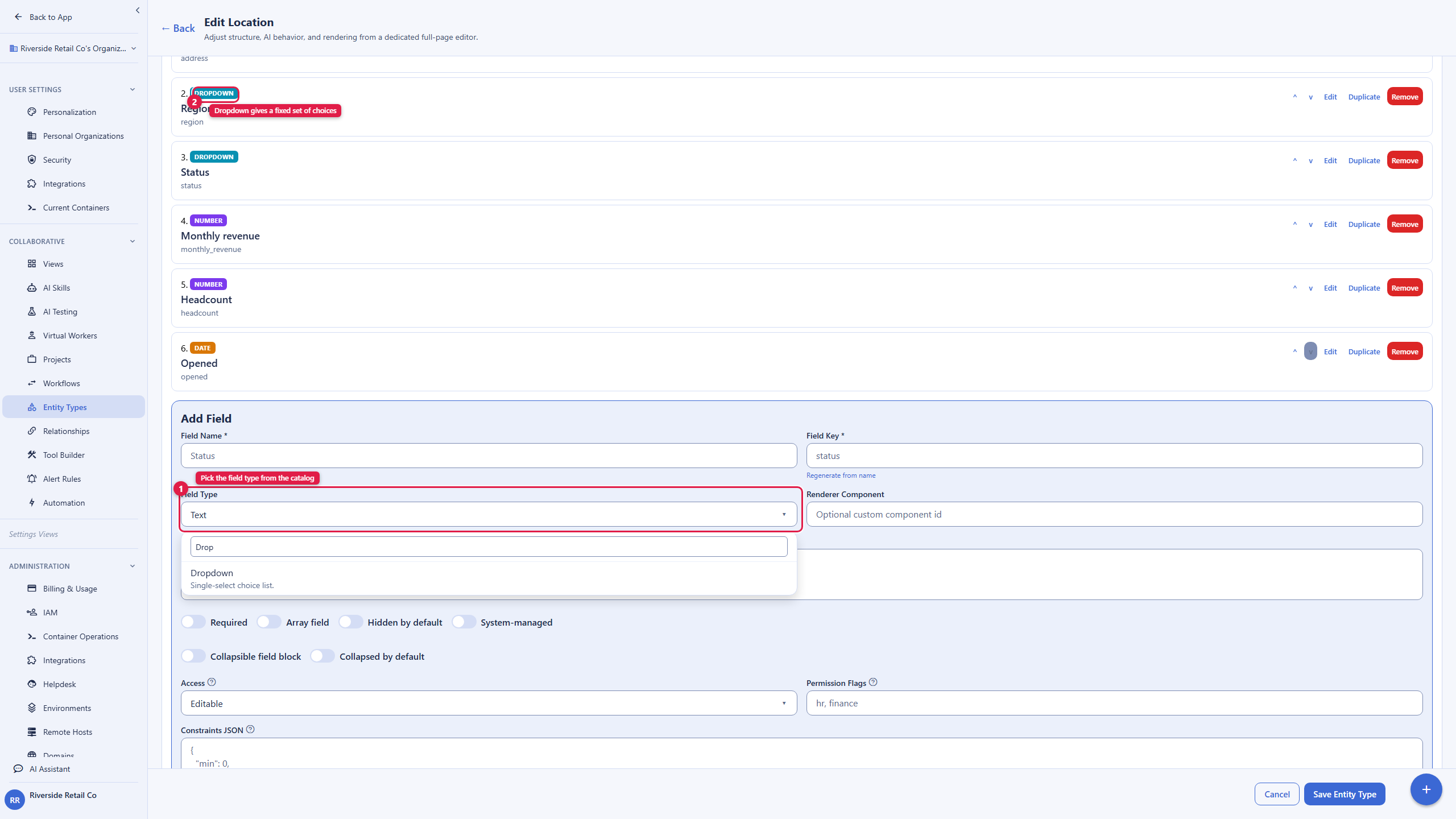Open Container Operations in the sidebar
The image size is (1456, 819).
point(80,636)
